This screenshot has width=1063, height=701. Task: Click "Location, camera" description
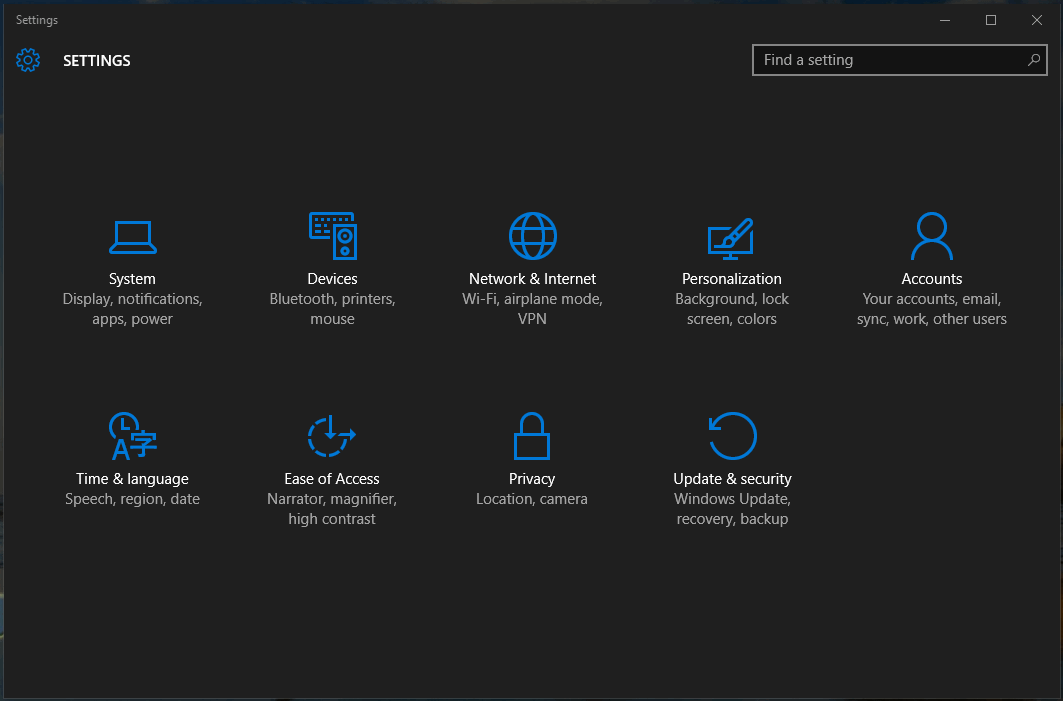(532, 499)
